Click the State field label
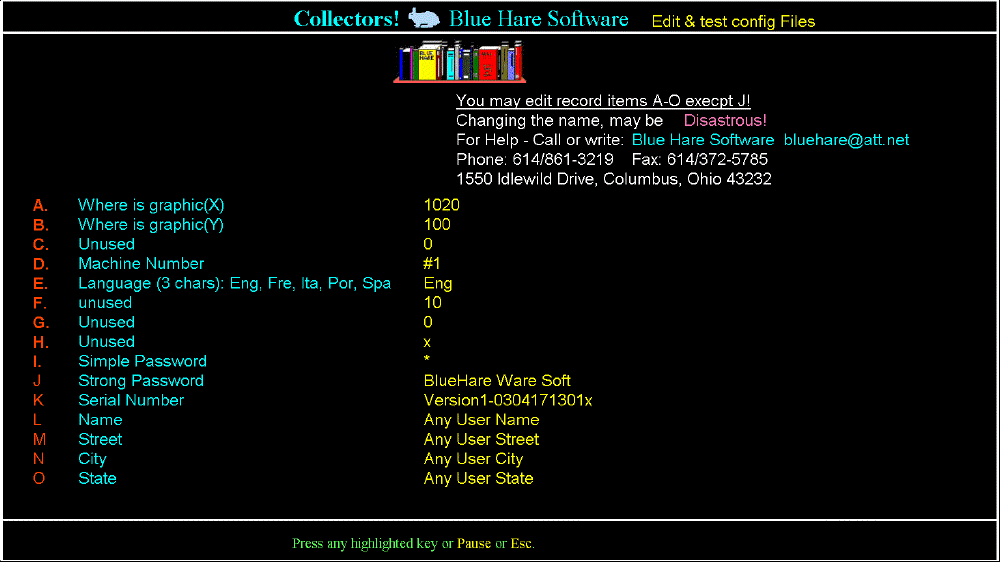Screen dimensions: 1000x562 tap(97, 478)
